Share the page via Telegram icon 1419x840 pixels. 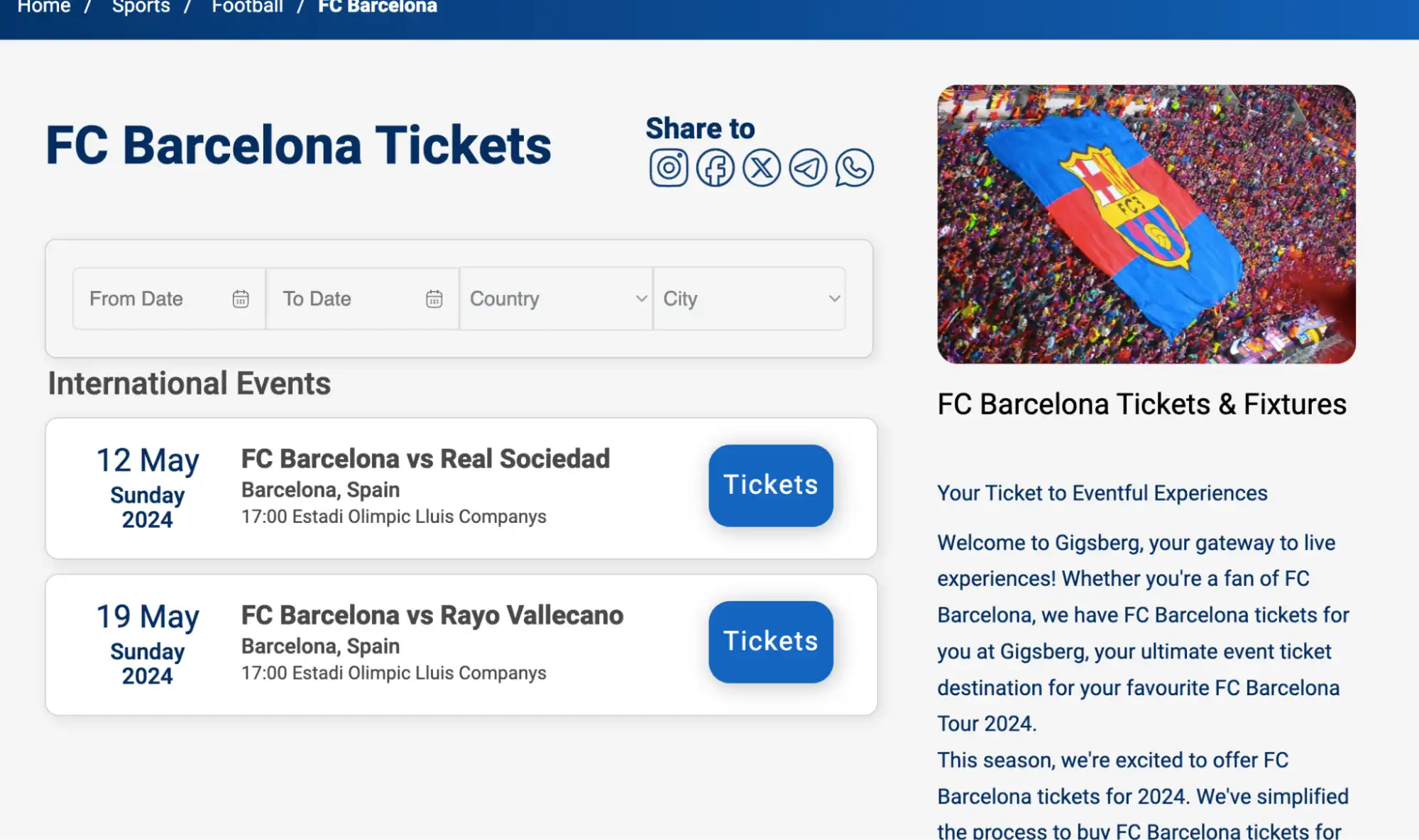pos(806,168)
